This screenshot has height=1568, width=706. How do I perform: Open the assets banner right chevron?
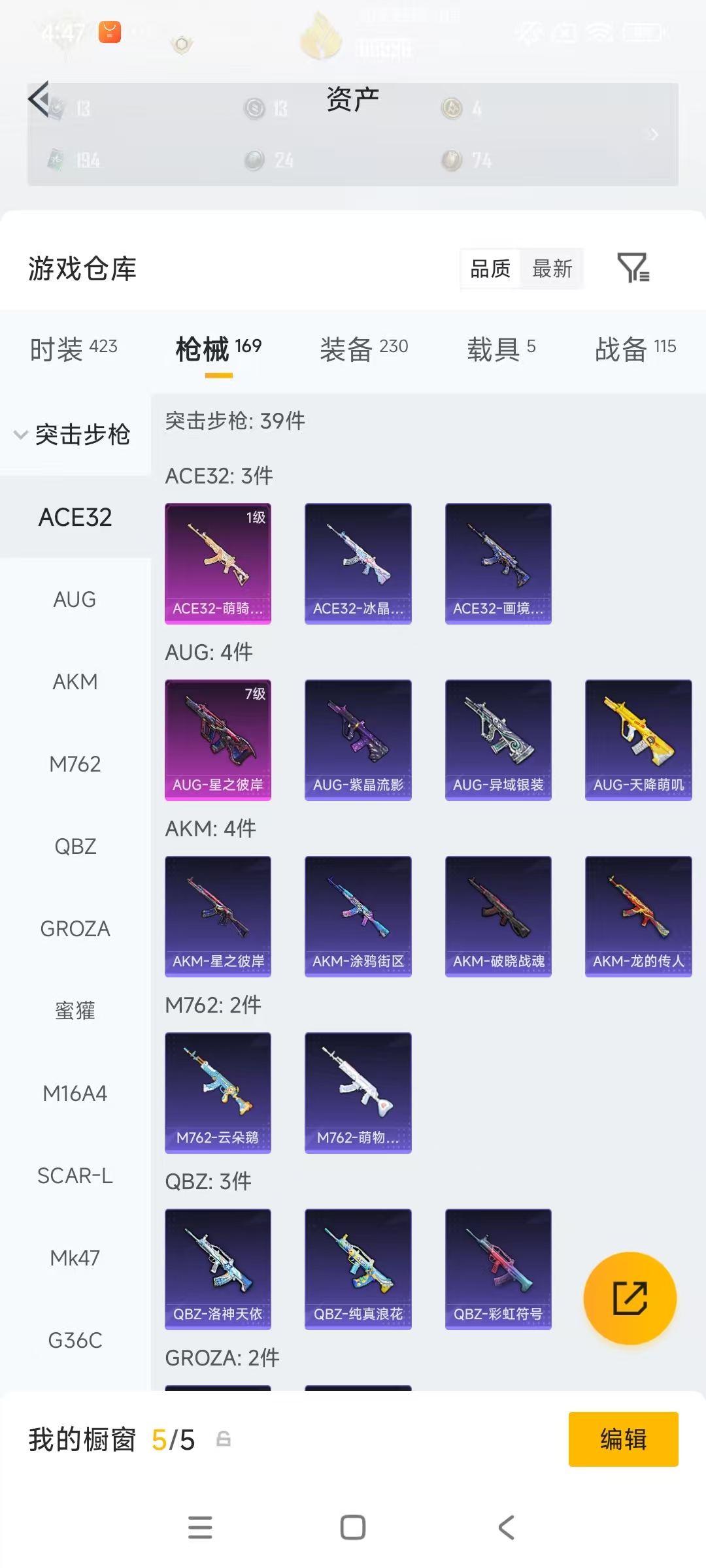point(653,135)
